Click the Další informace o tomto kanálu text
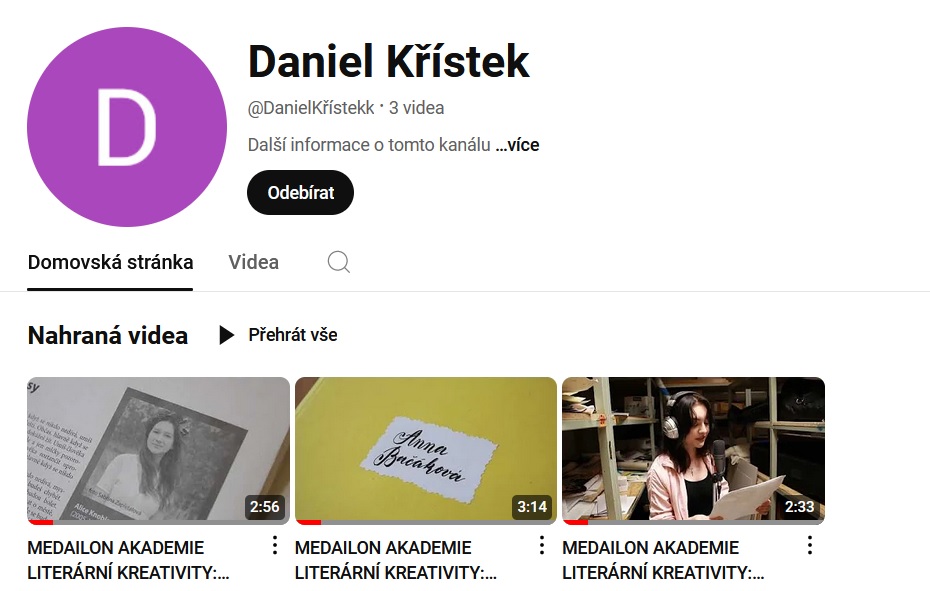 369,145
